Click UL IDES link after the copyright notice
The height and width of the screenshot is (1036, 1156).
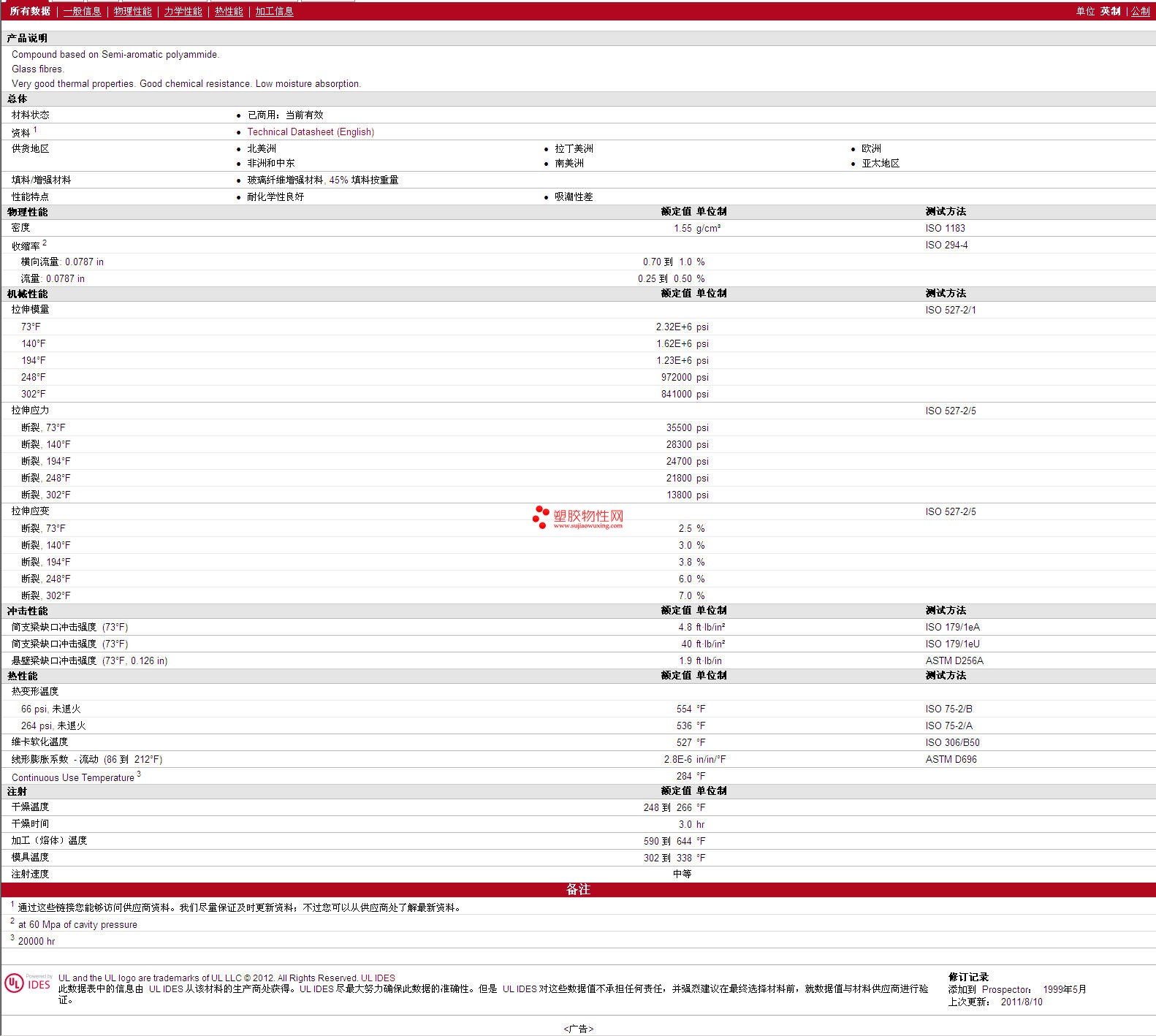[378, 978]
